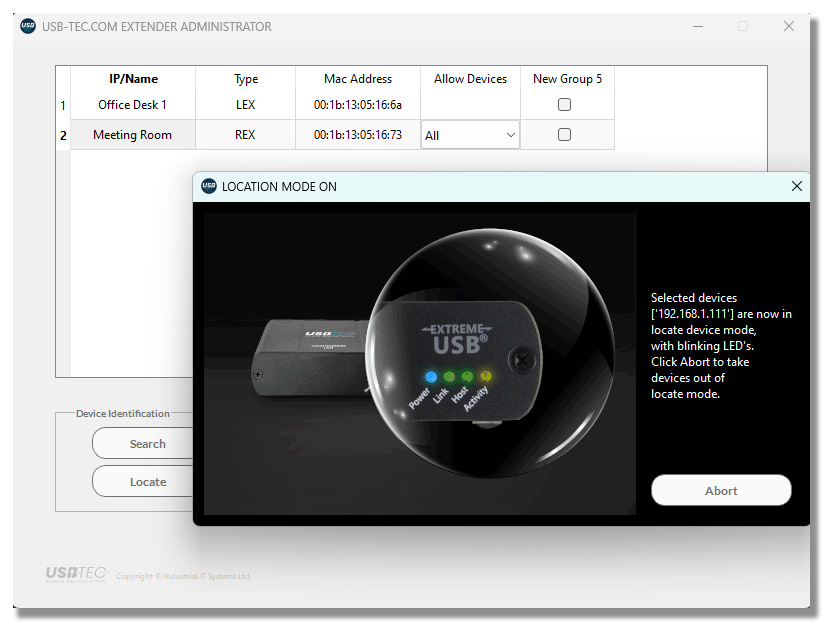829x630 pixels.
Task: Click the extender device image in the dialog
Action: 420,364
